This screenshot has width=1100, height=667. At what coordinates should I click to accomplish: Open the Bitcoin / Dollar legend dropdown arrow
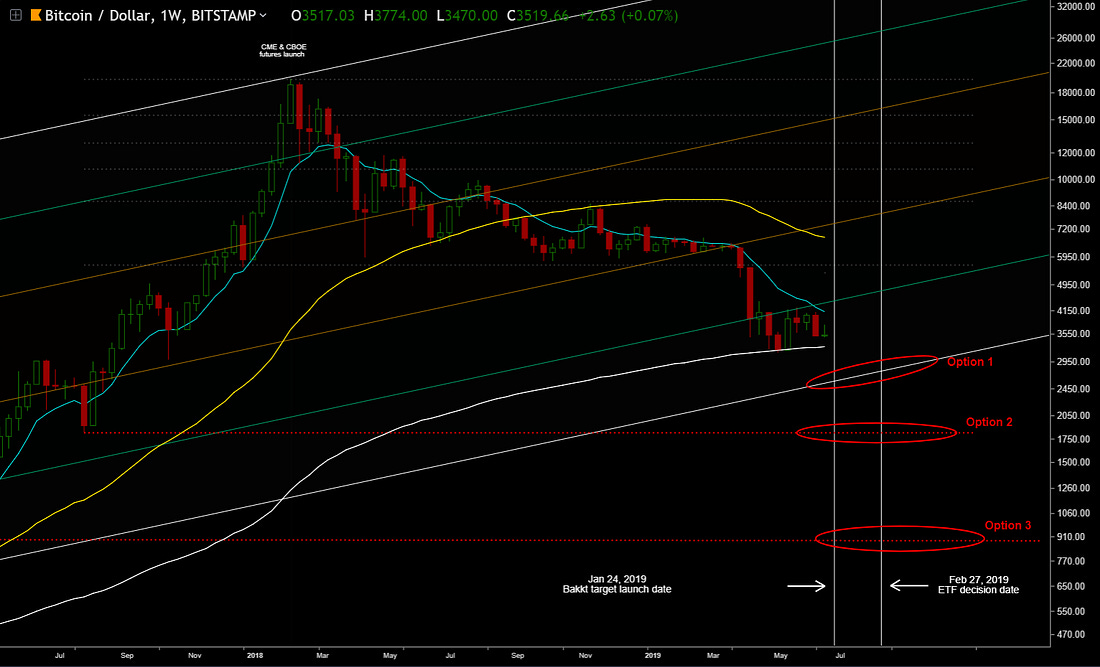(263, 16)
